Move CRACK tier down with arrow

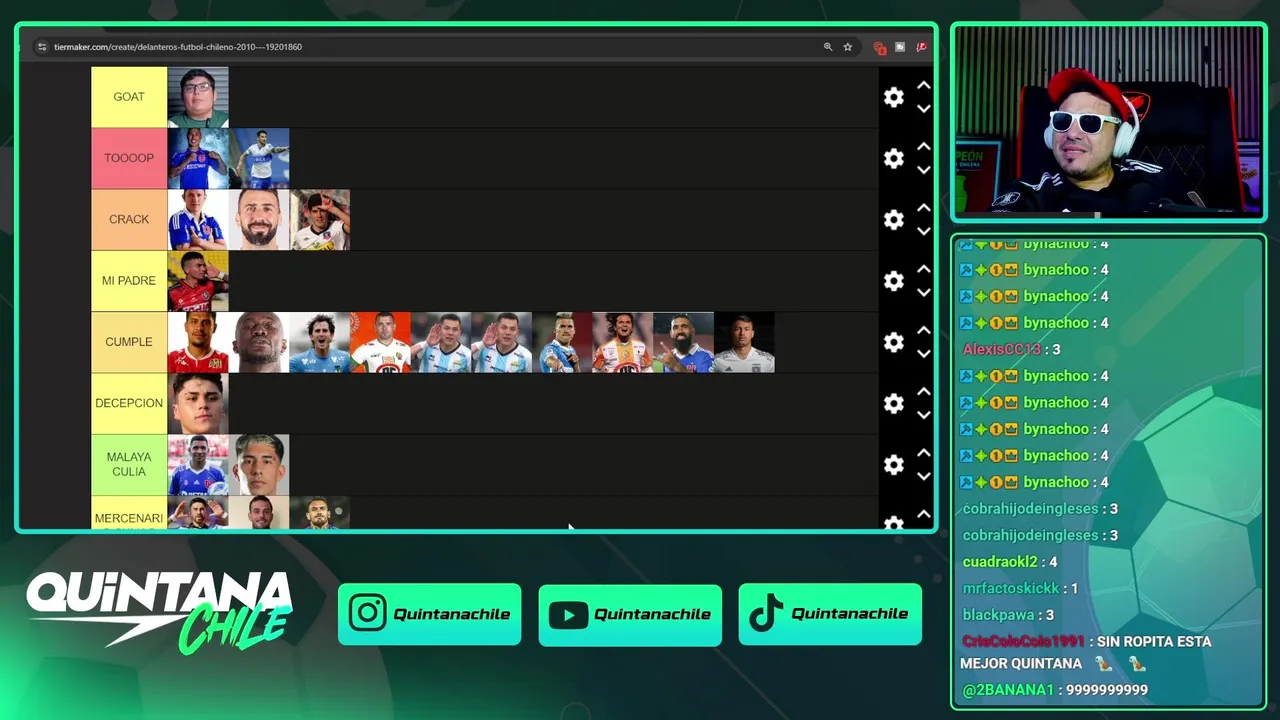point(924,230)
